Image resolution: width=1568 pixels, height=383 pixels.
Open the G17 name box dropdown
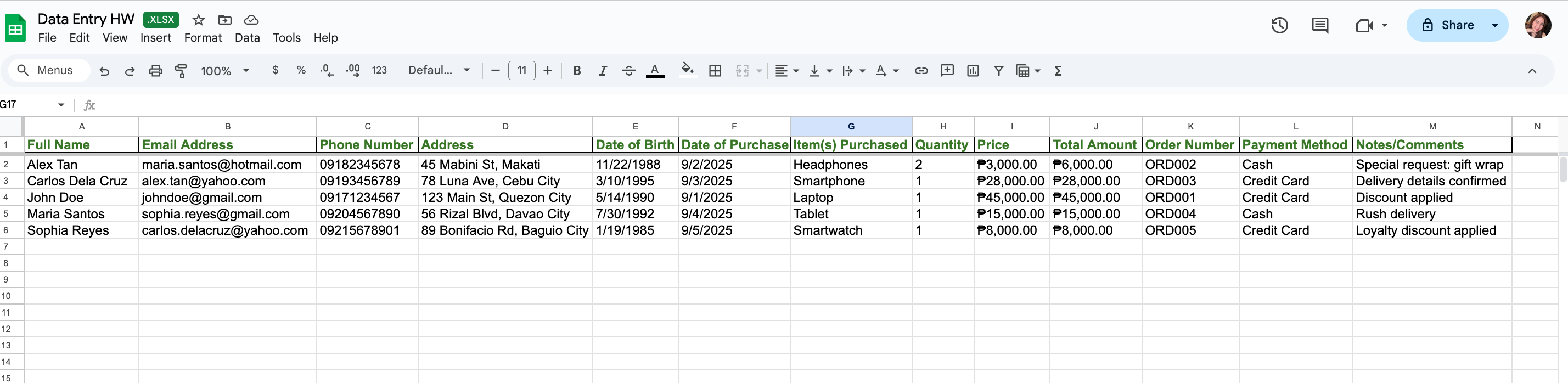click(x=61, y=105)
